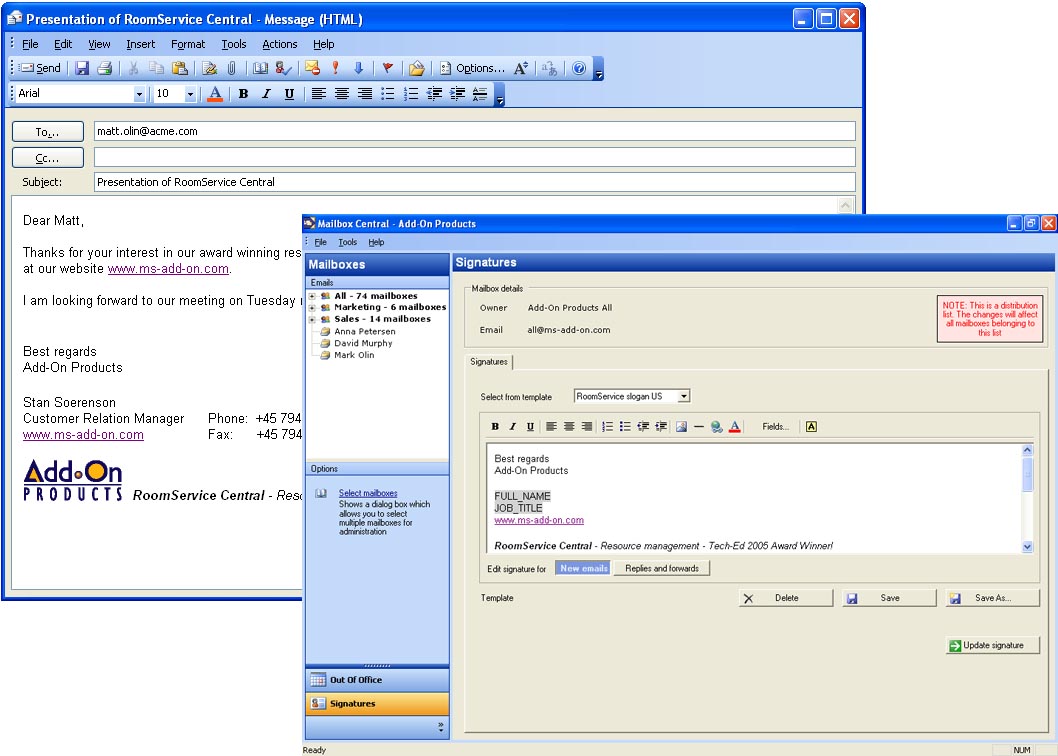Insert a file with the paperclip icon
Image resolution: width=1058 pixels, height=756 pixels.
(231, 68)
